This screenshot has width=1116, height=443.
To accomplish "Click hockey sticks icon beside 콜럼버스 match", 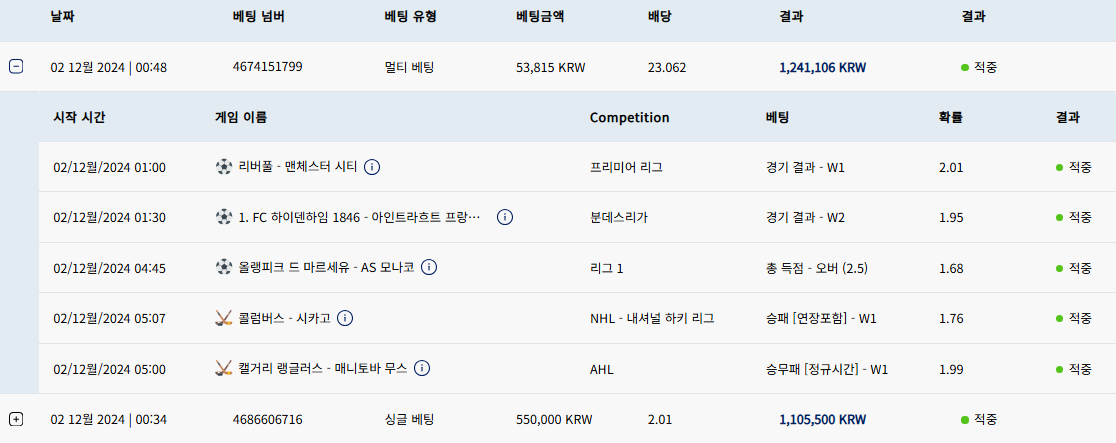I will 223,318.
